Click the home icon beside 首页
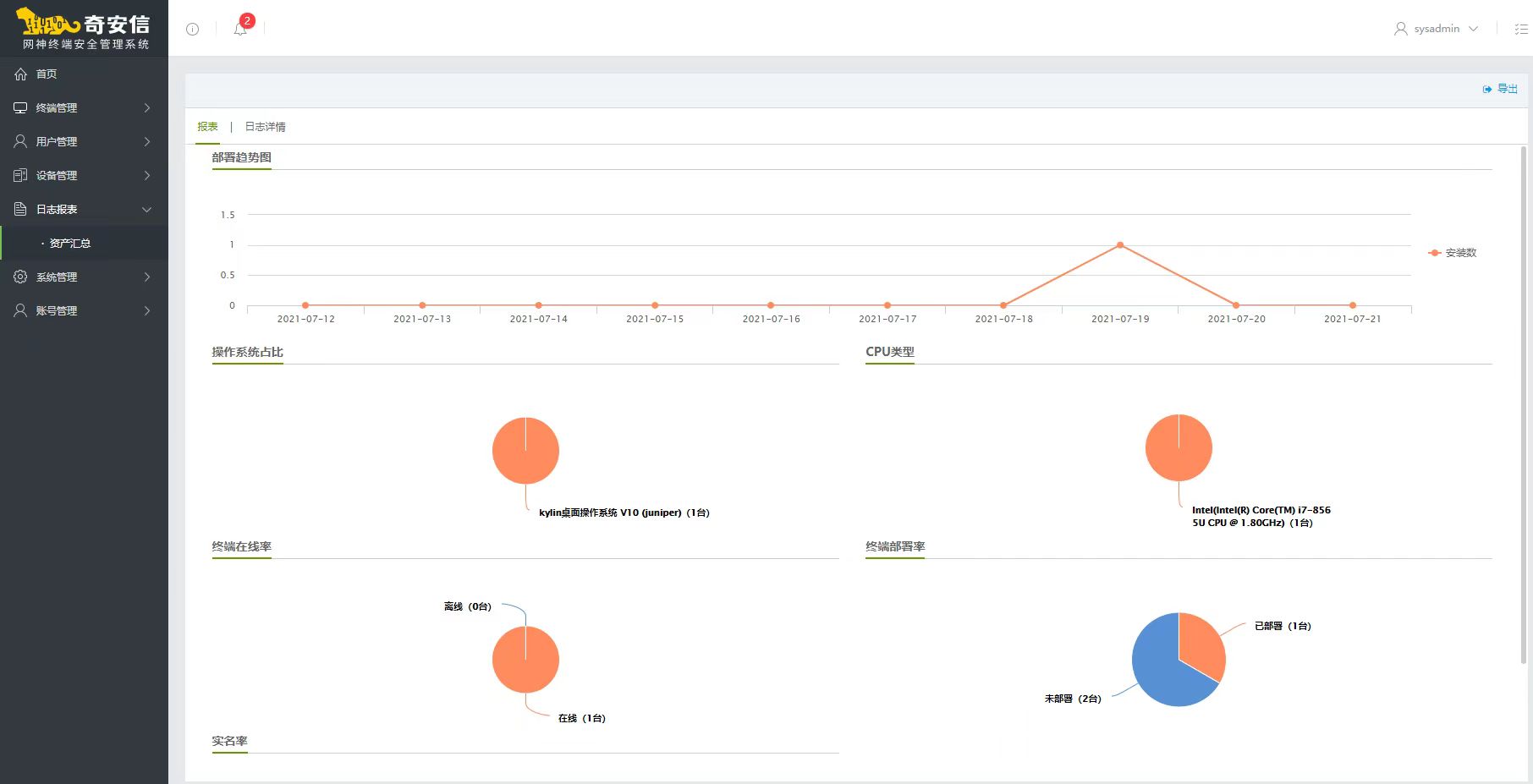The image size is (1533, 784). coord(20,74)
